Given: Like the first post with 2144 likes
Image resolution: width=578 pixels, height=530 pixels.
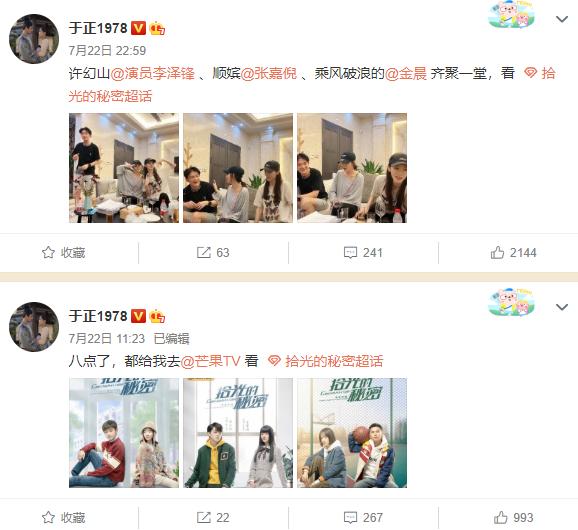Looking at the screenshot, I should [x=497, y=253].
